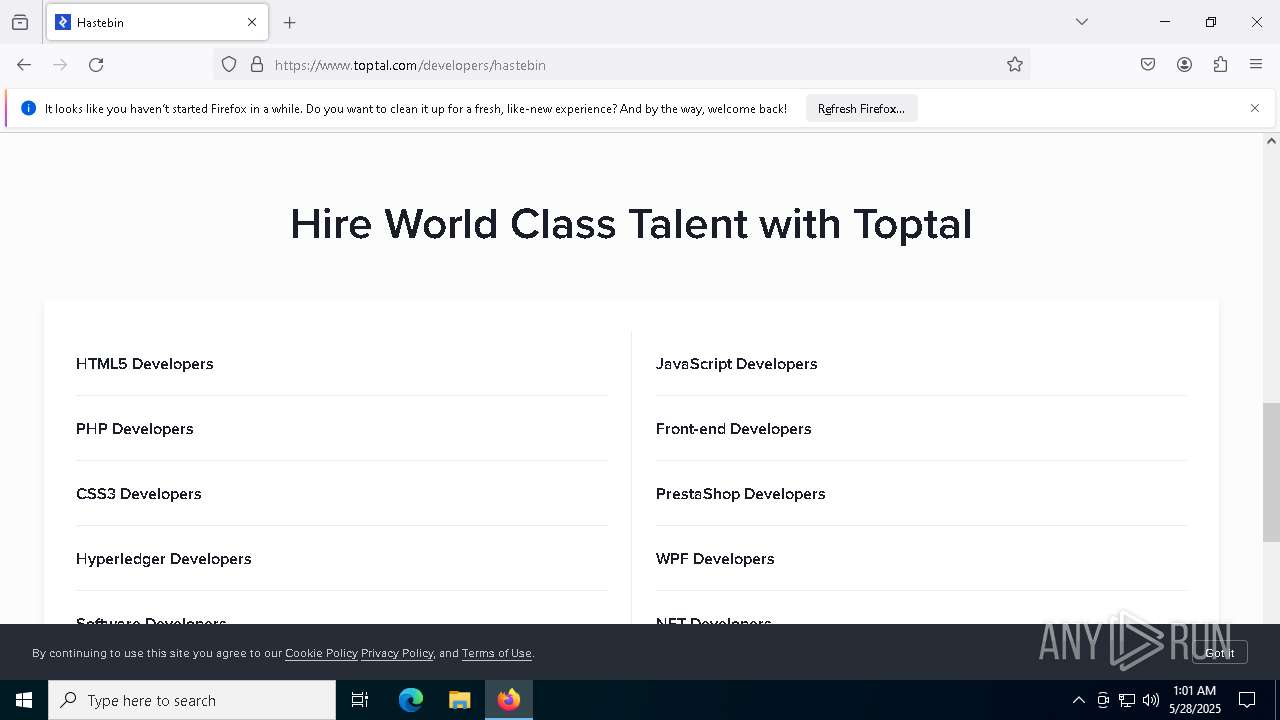The width and height of the screenshot is (1280, 720).
Task: Open Firefox View recent browsing icon
Action: tap(20, 22)
